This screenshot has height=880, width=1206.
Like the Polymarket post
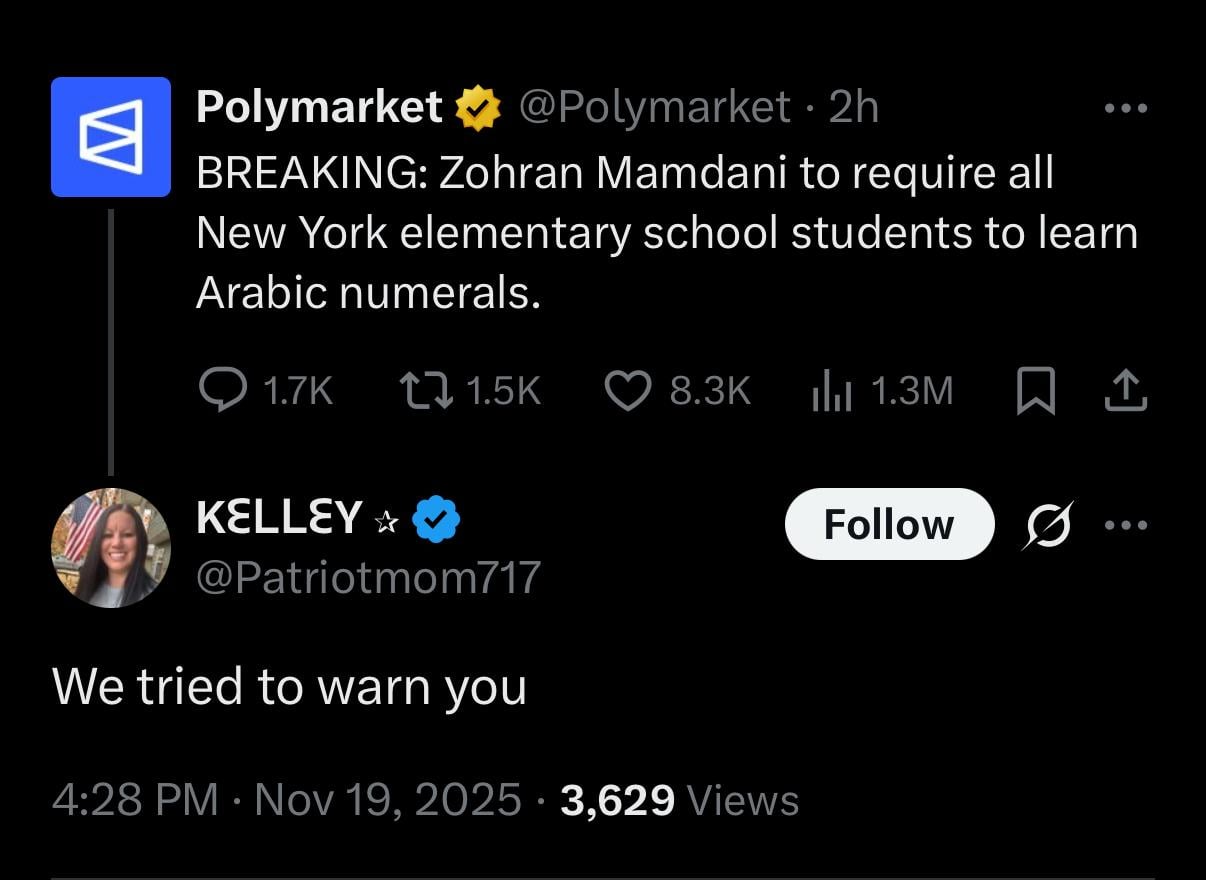pyautogui.click(x=628, y=390)
